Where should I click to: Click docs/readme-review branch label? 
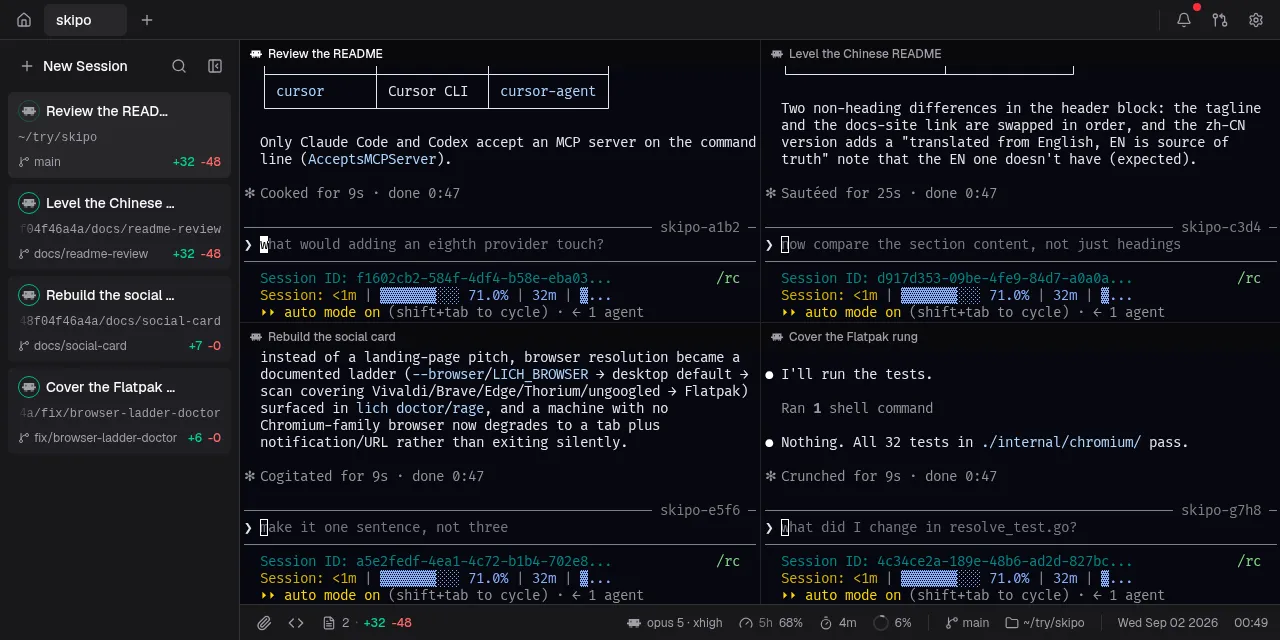coord(91,254)
